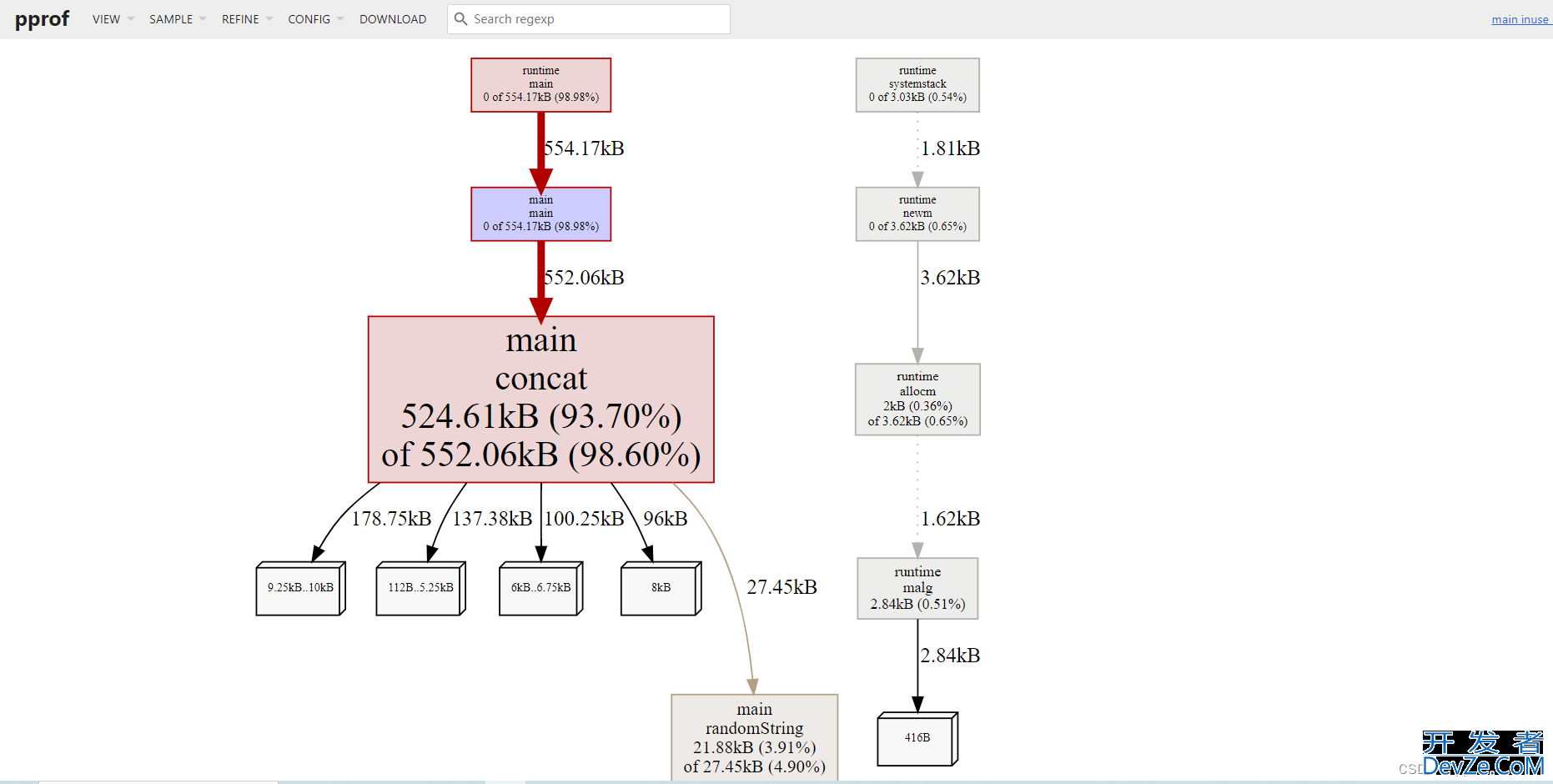
Task: Focus the Search regexp field
Action: tap(589, 19)
